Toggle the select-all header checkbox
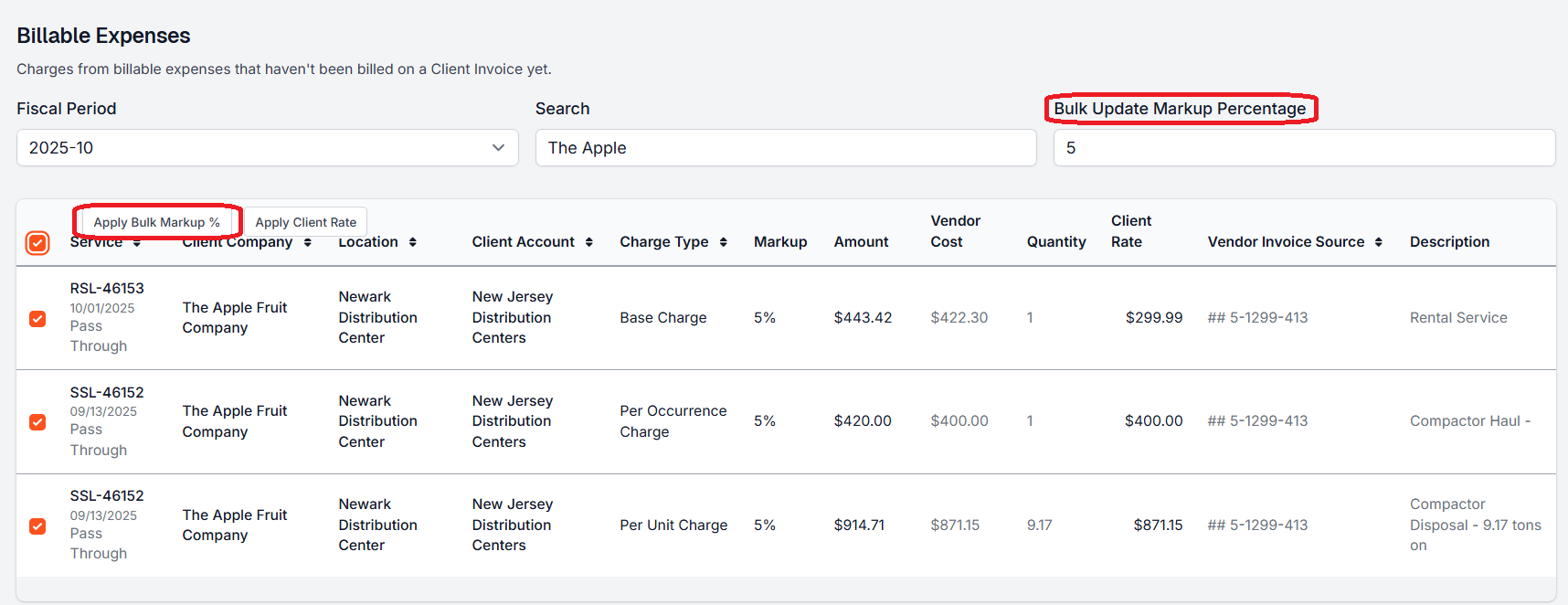Screen dimensions: 1568x605 (x=37, y=243)
